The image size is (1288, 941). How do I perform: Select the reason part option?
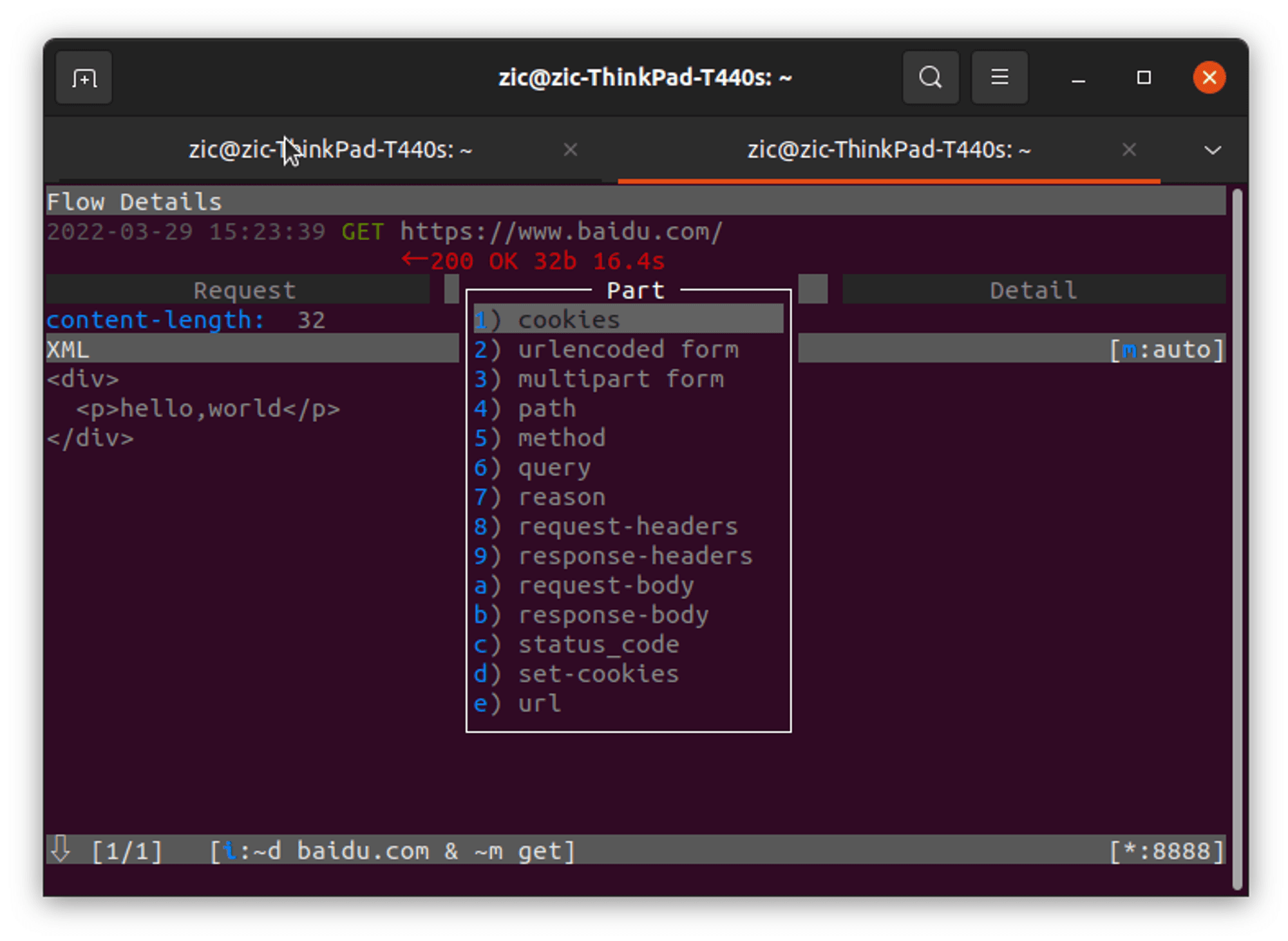pos(629,497)
